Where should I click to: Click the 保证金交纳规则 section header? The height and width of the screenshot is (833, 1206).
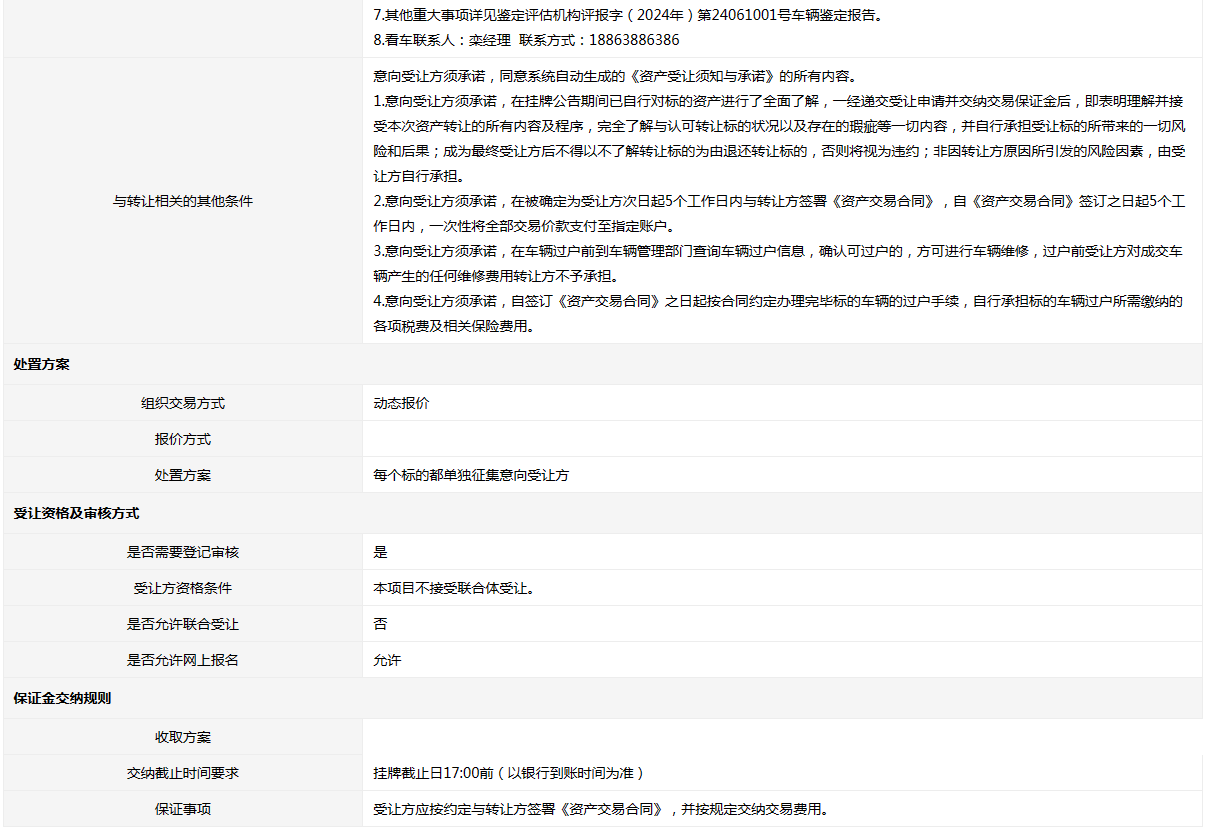(62, 698)
